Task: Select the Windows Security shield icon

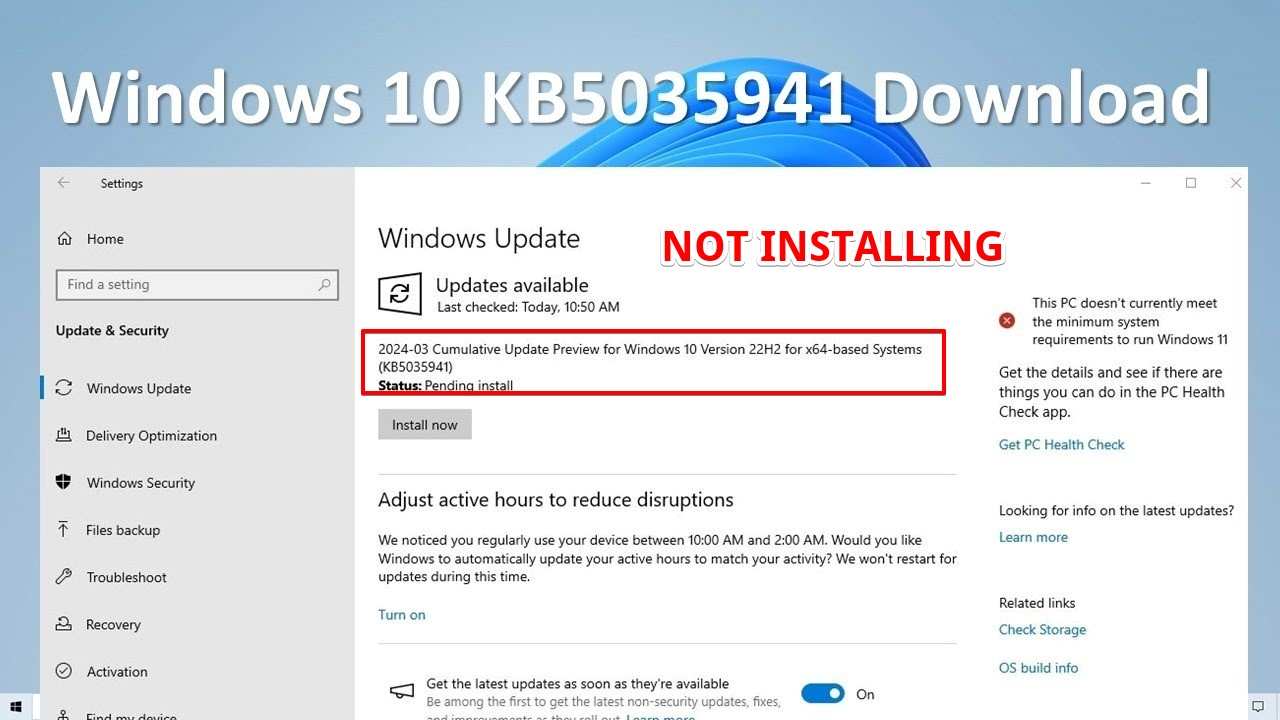Action: (x=64, y=482)
